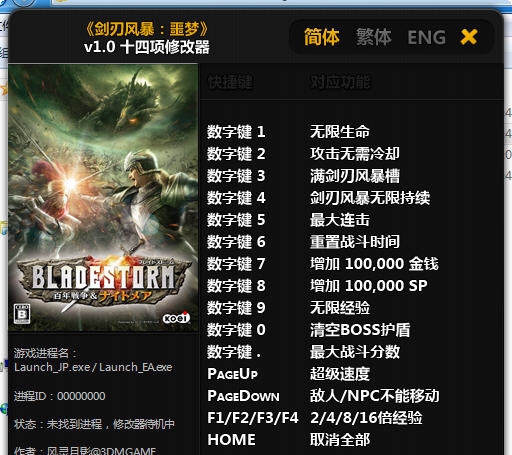The width and height of the screenshot is (512, 455).
Task: Select 剑刃风暴无限持续 cheat
Action: click(x=370, y=198)
